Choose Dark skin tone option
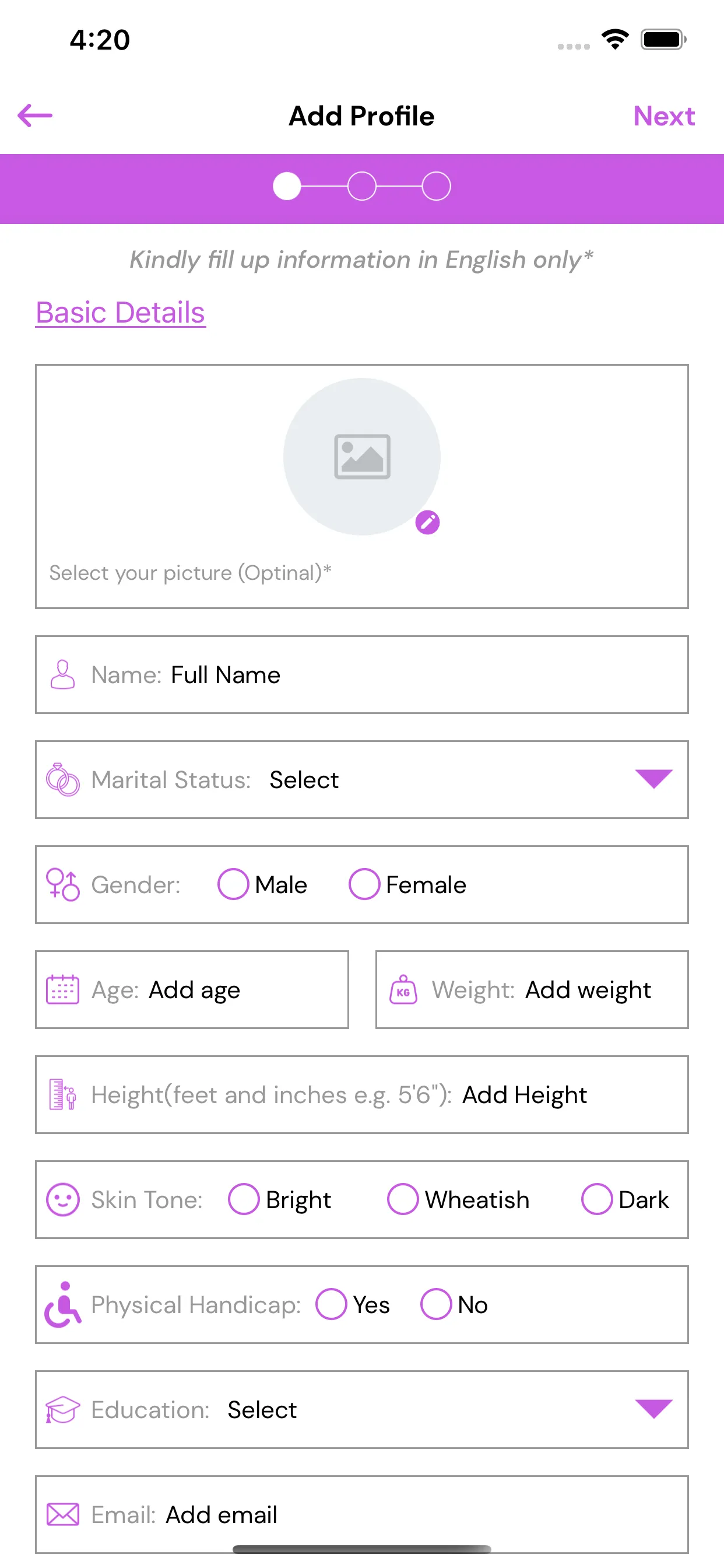 click(597, 1200)
